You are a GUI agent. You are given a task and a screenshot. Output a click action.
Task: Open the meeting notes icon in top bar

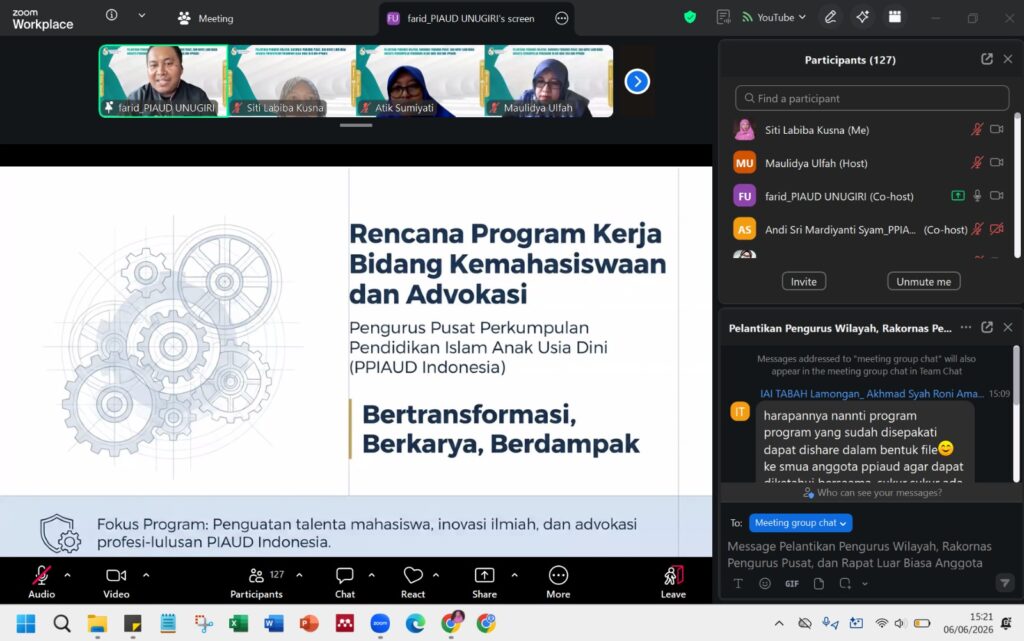[x=723, y=18]
